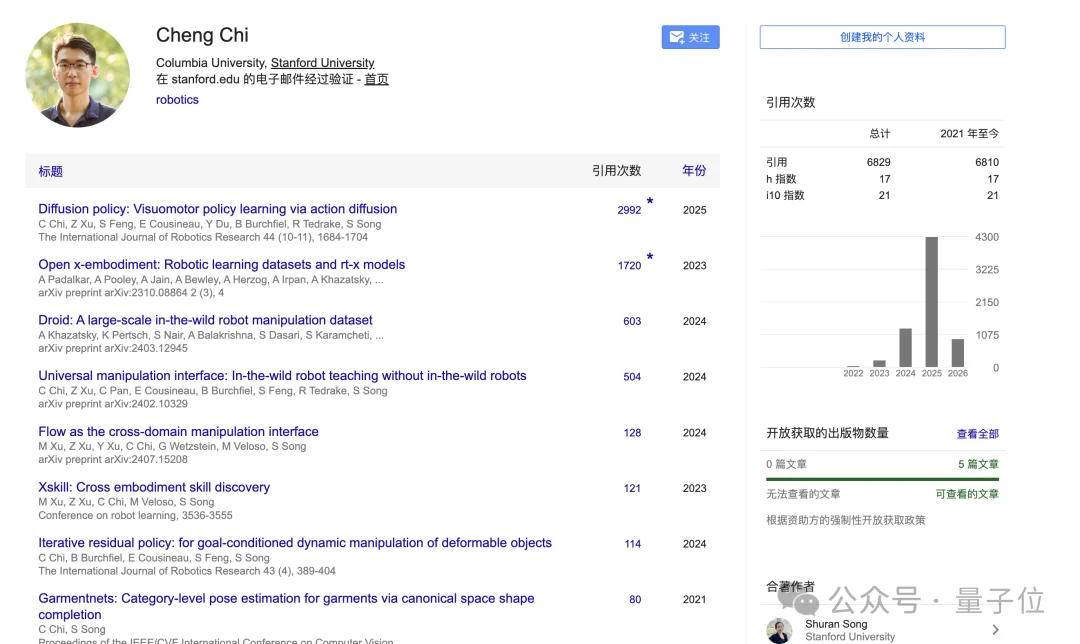Click the envelope icon on the follow button
Screen dimensions: 1080x644
click(676, 36)
